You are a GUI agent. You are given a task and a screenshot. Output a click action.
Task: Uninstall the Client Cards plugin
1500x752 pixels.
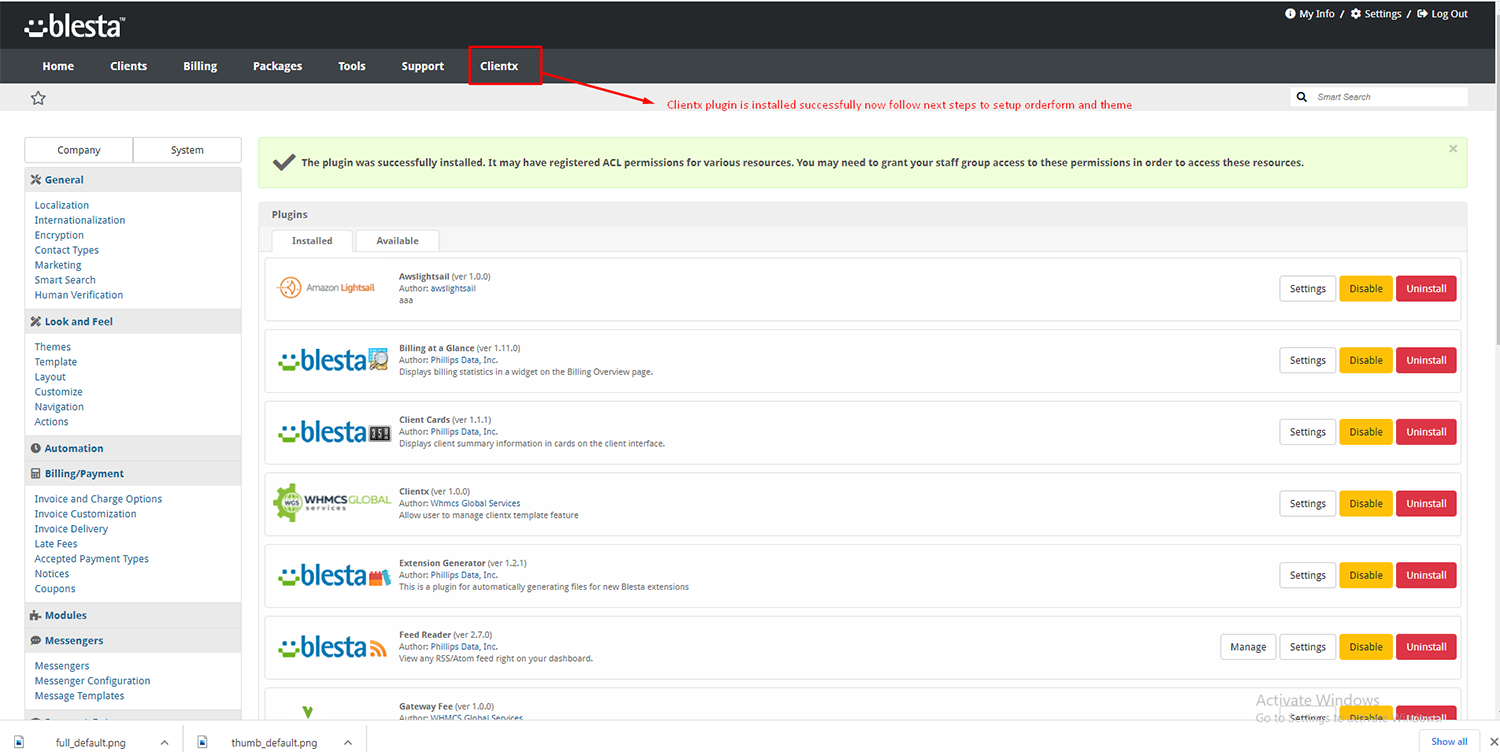pos(1426,432)
